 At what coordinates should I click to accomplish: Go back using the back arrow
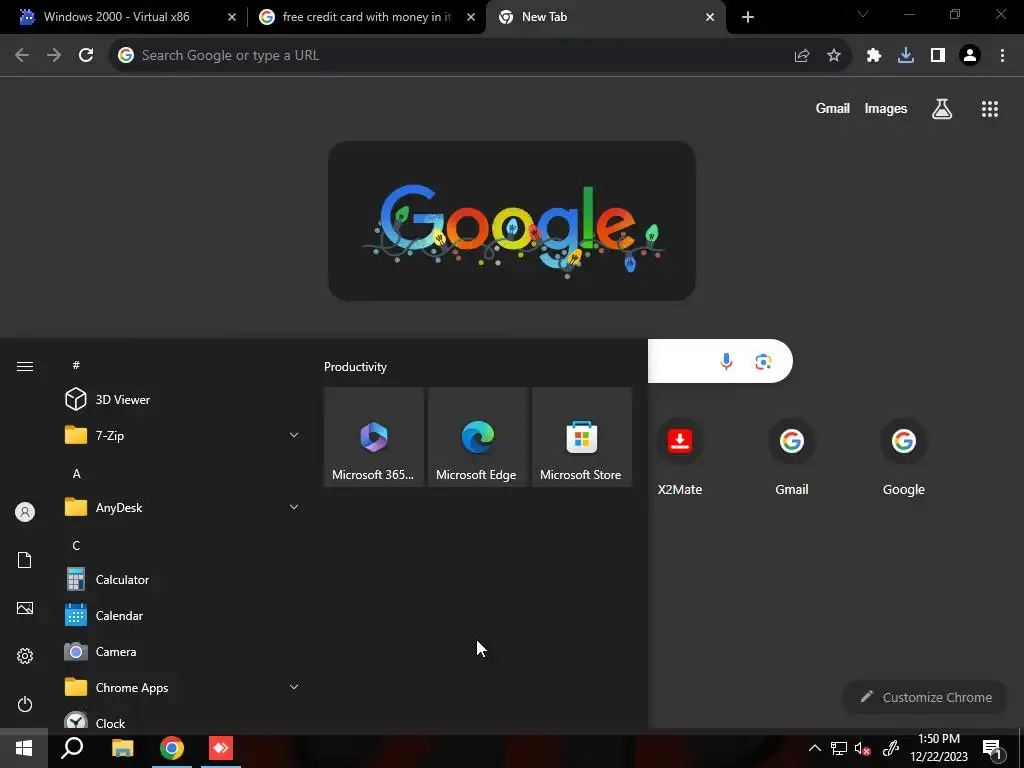click(22, 56)
